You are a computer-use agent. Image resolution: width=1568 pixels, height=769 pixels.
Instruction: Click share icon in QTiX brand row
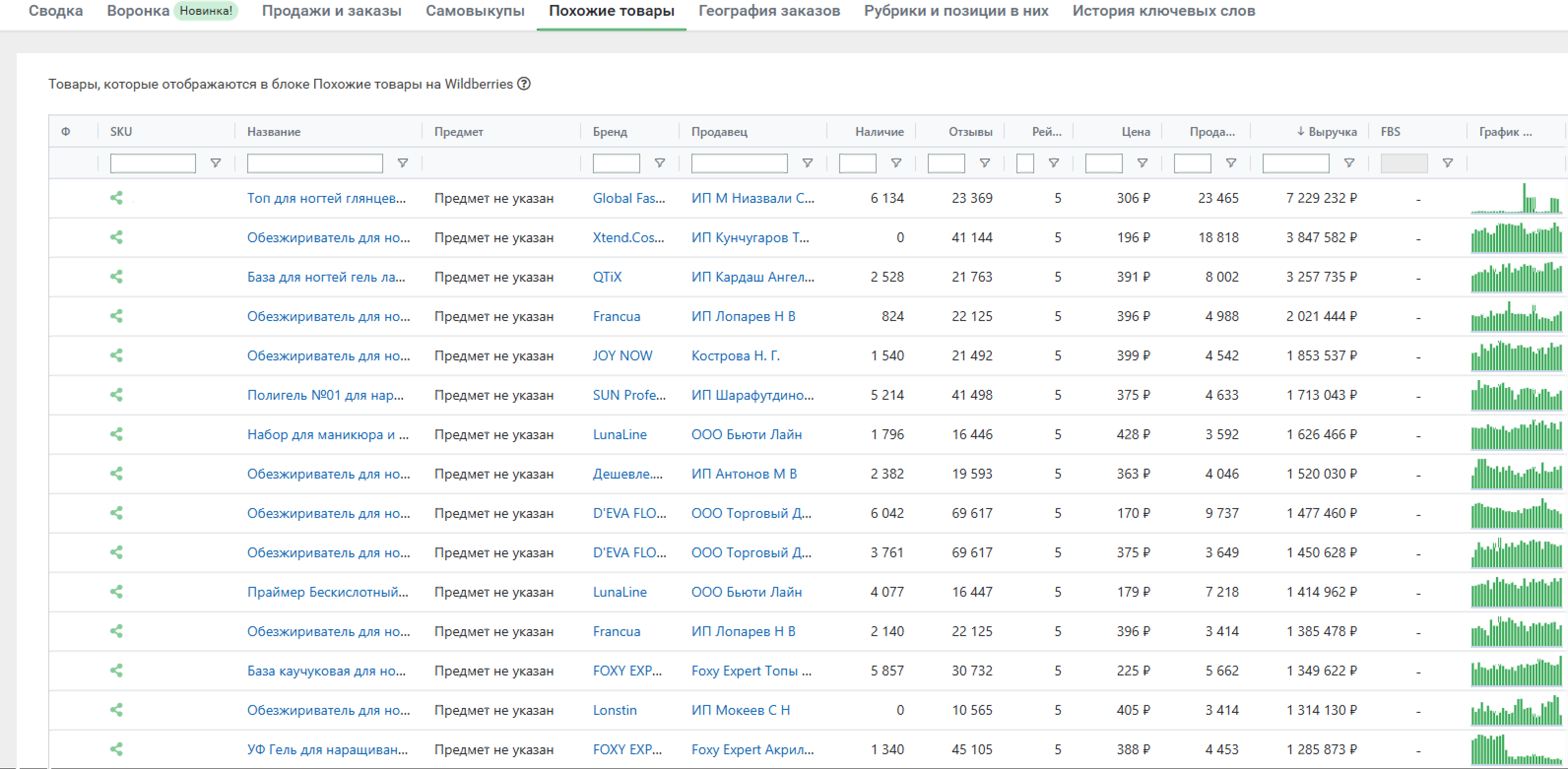[116, 277]
